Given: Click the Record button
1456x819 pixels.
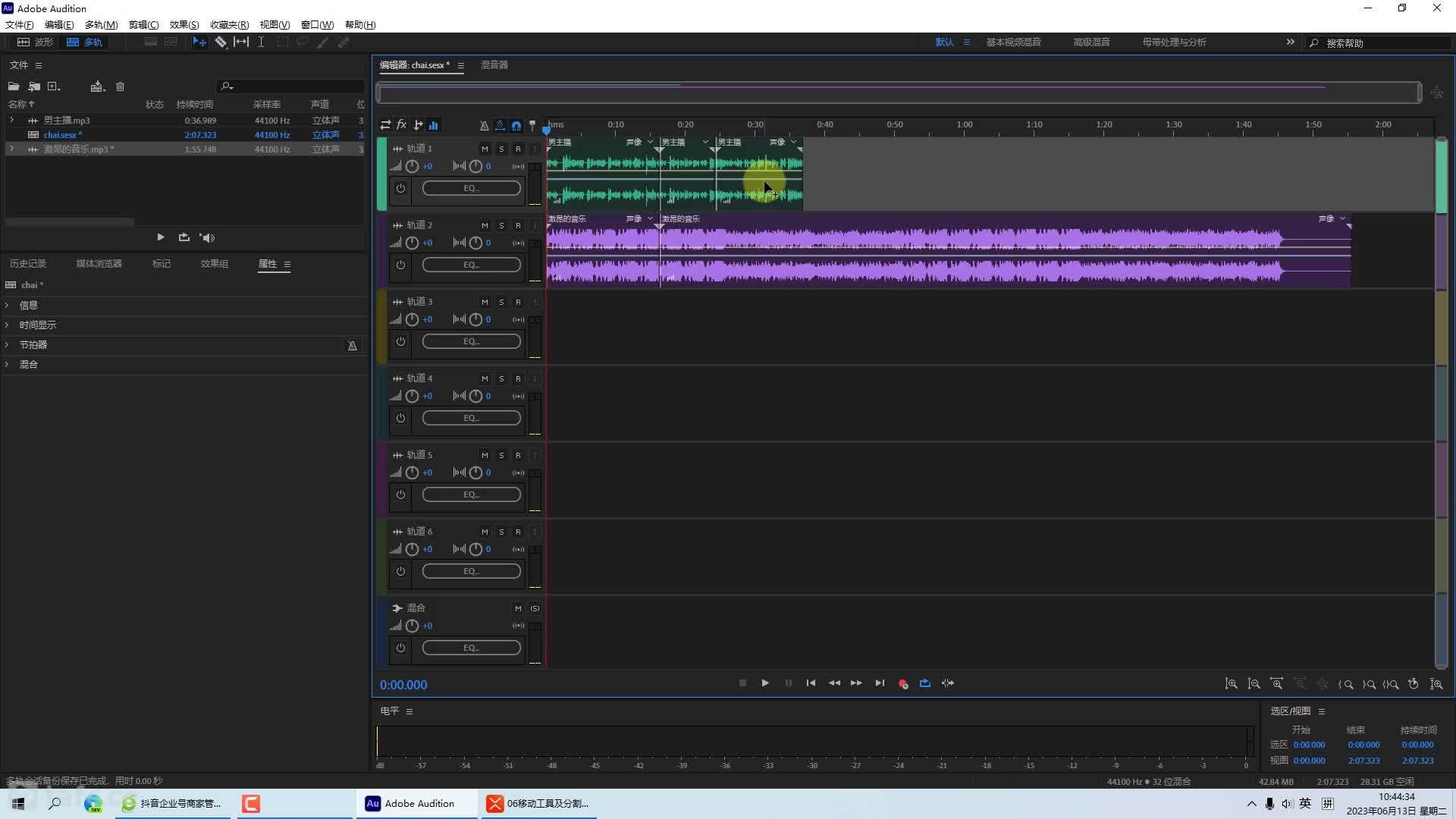Looking at the screenshot, I should point(902,684).
